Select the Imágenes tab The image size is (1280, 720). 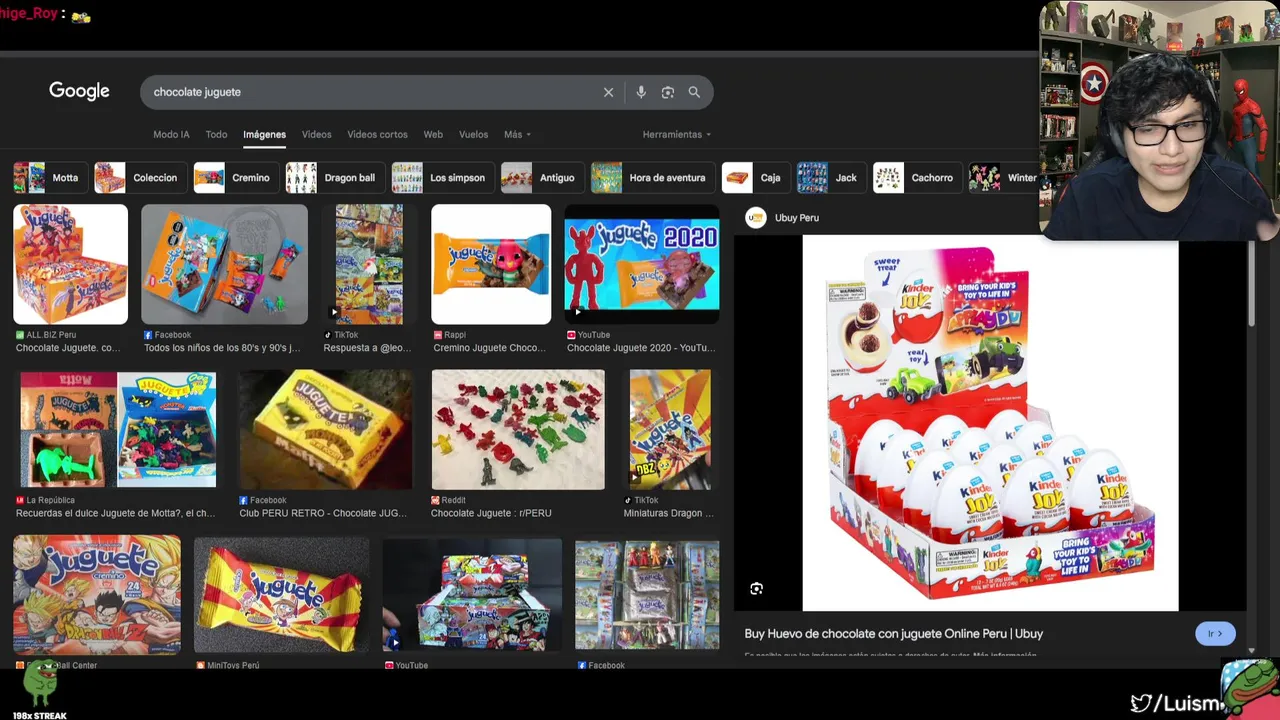[x=264, y=134]
